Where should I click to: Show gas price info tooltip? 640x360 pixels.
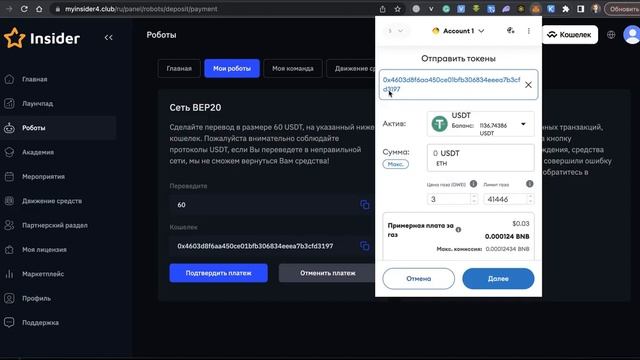coord(473,184)
